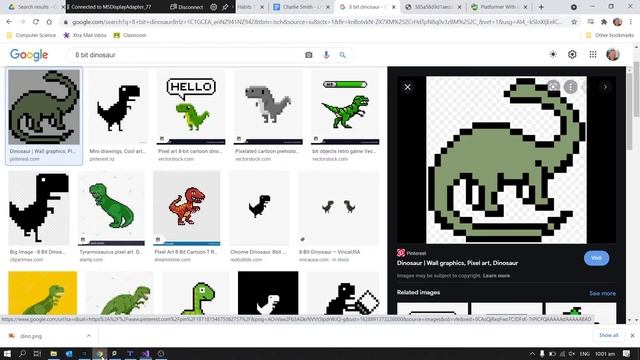Click the Google logo
The width and height of the screenshot is (640, 360).
pyautogui.click(x=29, y=55)
